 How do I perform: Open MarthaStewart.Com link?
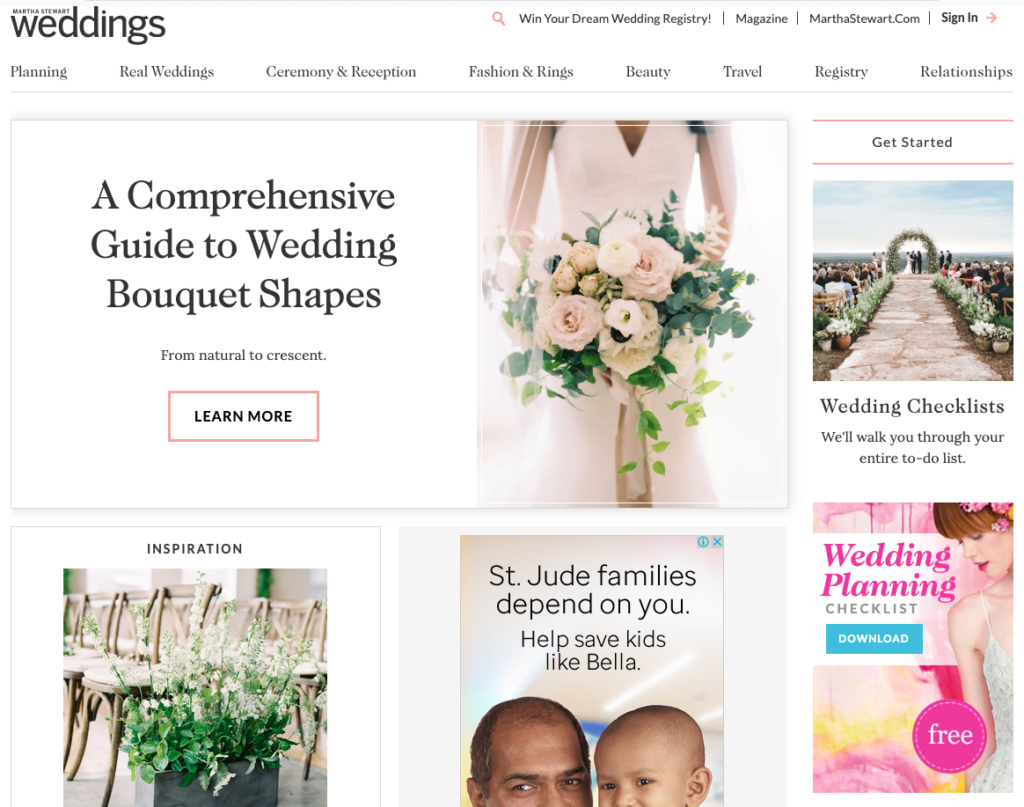pos(864,19)
